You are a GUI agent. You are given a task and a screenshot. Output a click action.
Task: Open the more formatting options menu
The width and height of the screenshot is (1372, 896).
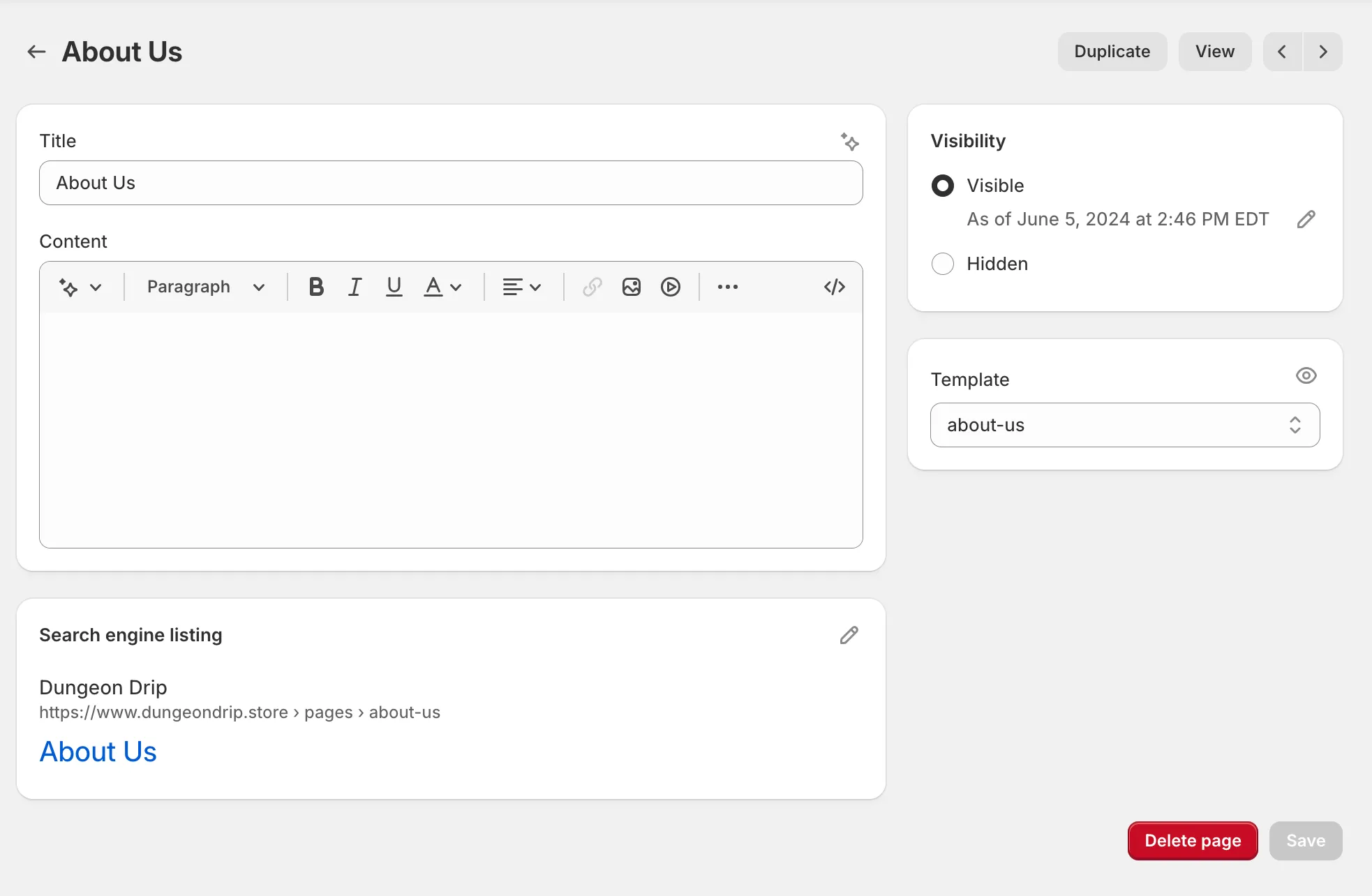[728, 286]
